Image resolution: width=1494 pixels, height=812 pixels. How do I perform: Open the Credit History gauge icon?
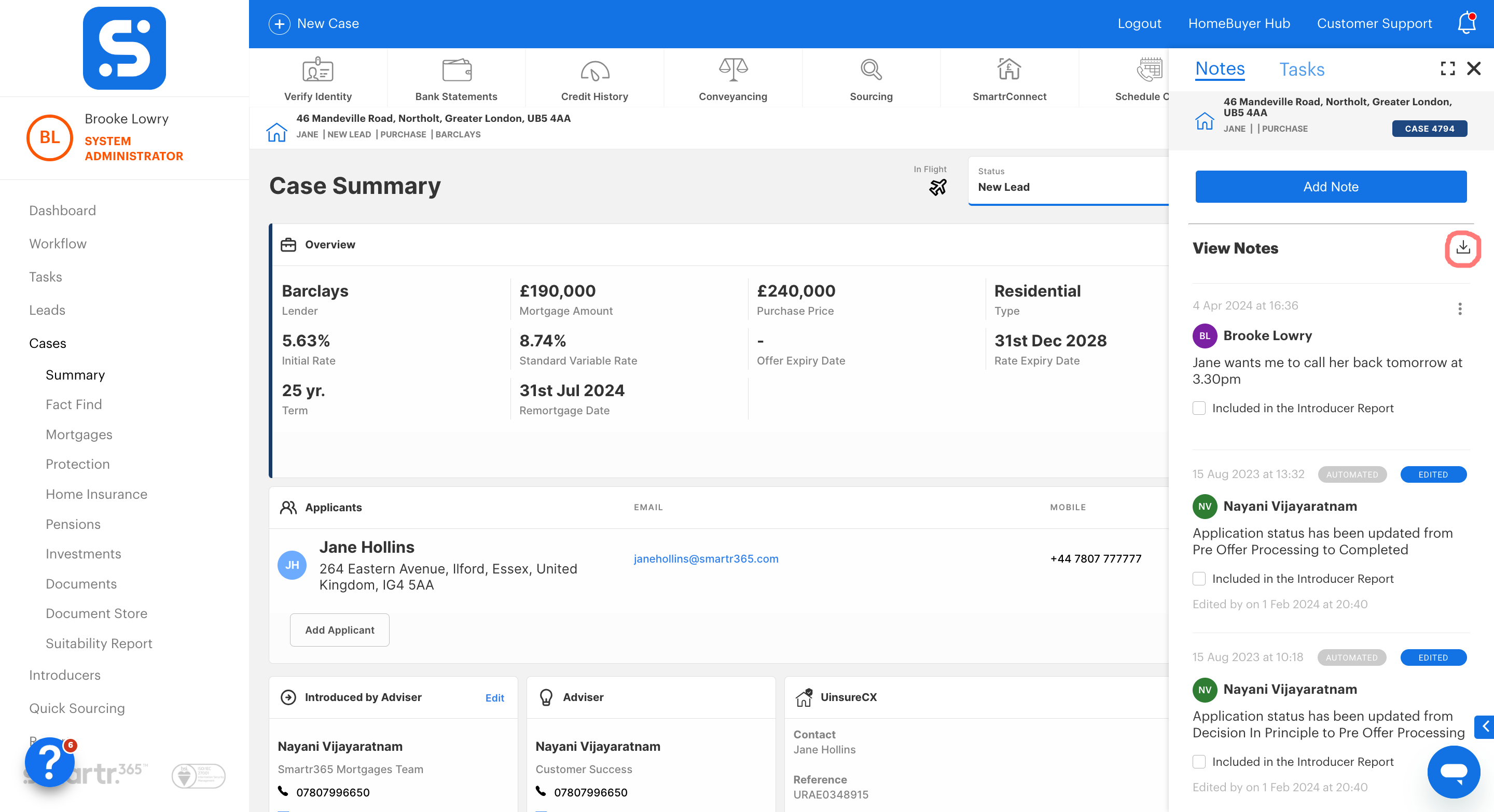pos(594,71)
